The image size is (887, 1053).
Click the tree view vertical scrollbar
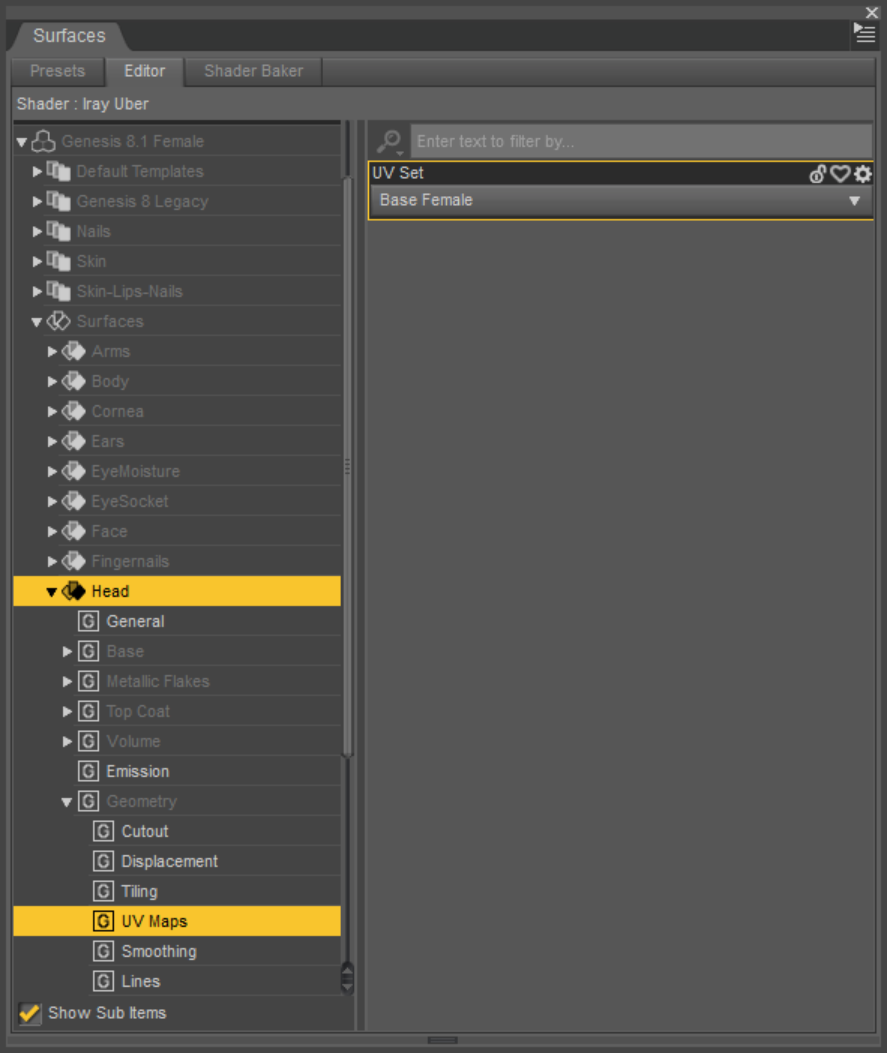(347, 466)
